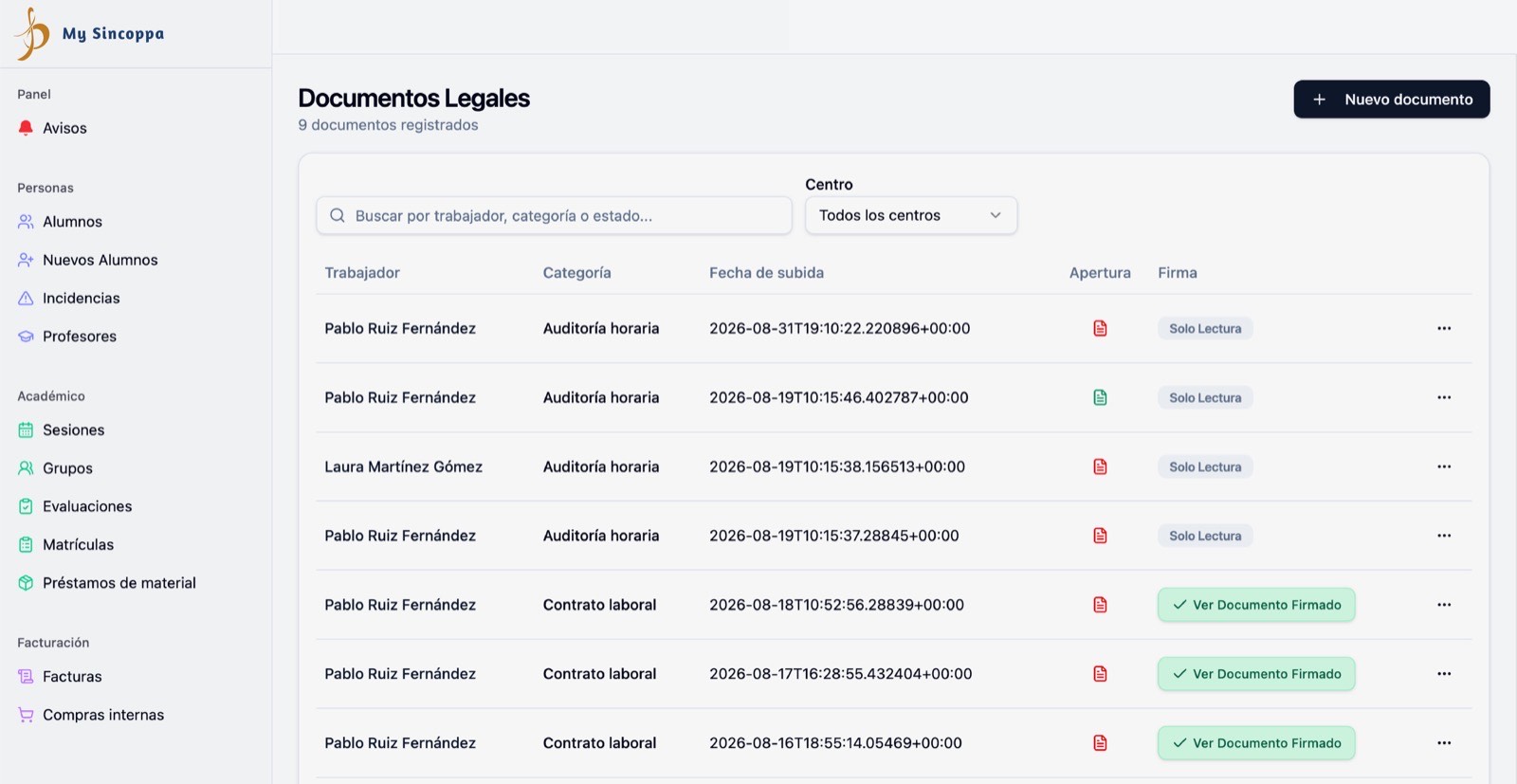This screenshot has height=784, width=1517.
Task: Click the green document icon for 10:15:46 row
Action: (1100, 397)
